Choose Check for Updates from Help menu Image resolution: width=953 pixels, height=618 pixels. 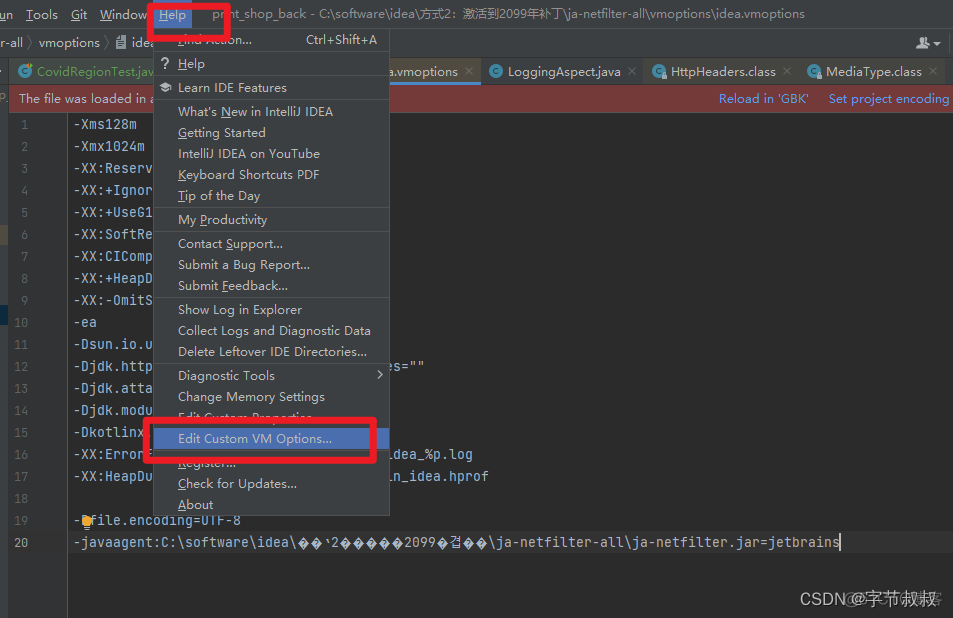[237, 484]
